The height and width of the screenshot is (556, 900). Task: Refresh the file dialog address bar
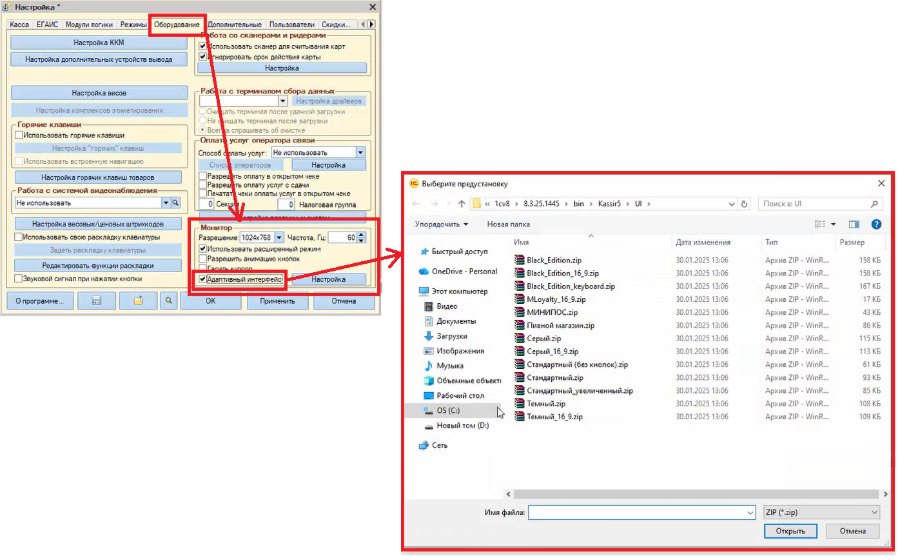[x=744, y=204]
